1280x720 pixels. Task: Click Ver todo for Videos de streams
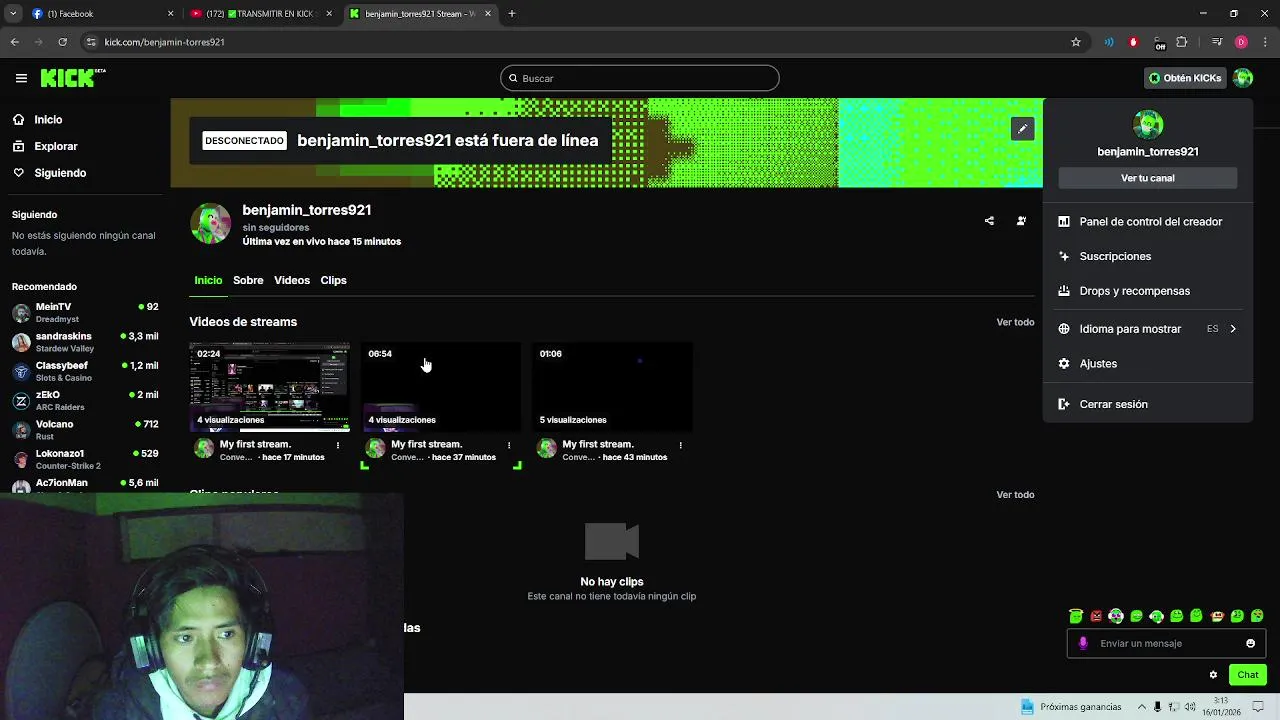(x=1015, y=322)
